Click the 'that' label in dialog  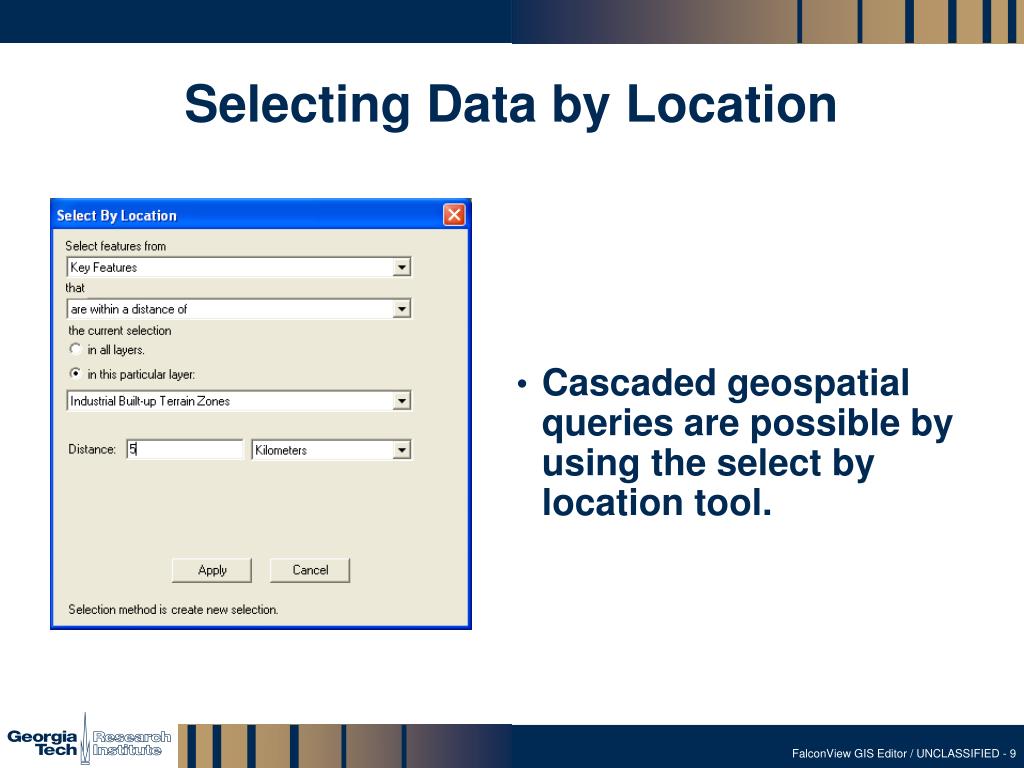pyautogui.click(x=75, y=288)
